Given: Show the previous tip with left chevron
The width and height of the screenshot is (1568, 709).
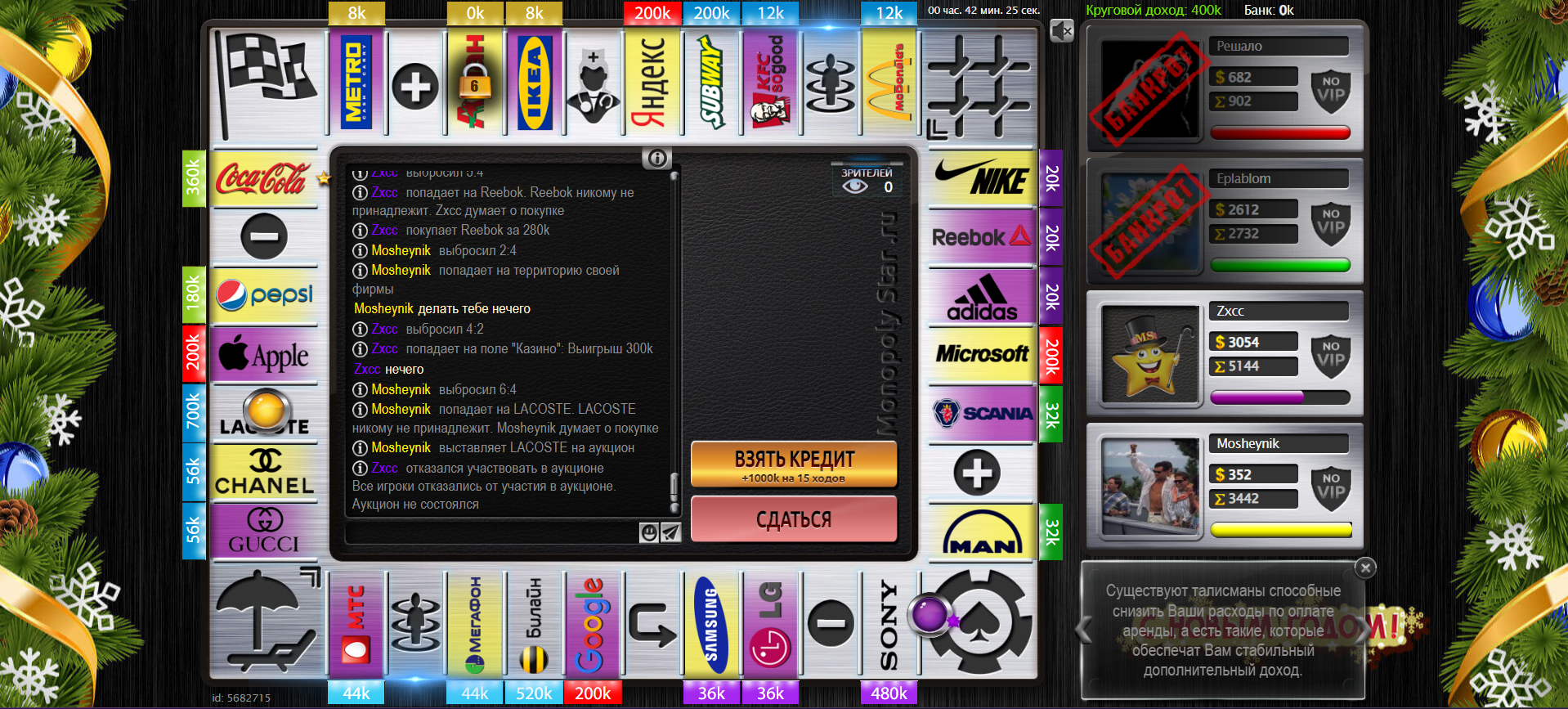Looking at the screenshot, I should coord(1085,630).
